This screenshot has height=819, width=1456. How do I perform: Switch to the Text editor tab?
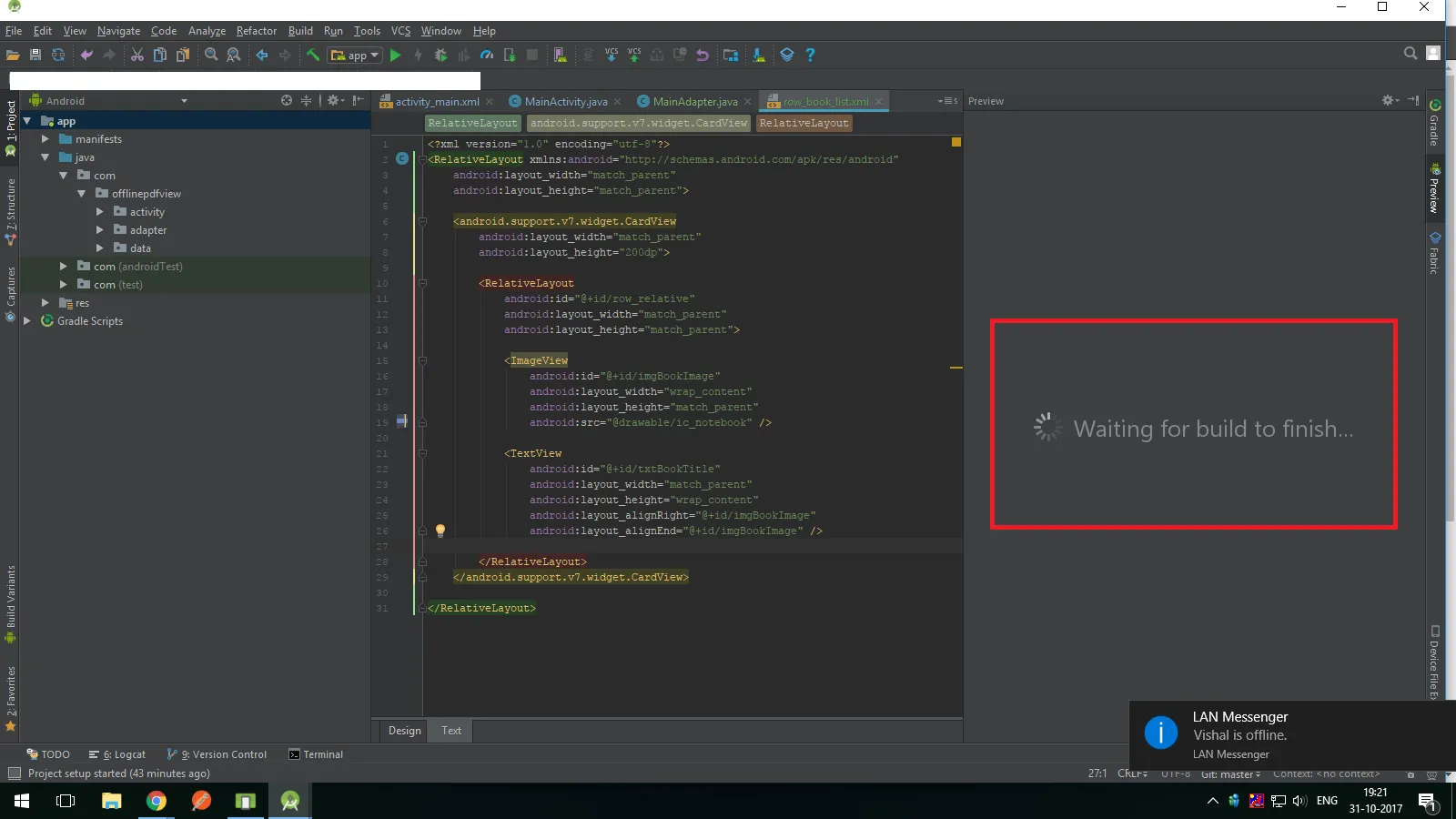451,731
